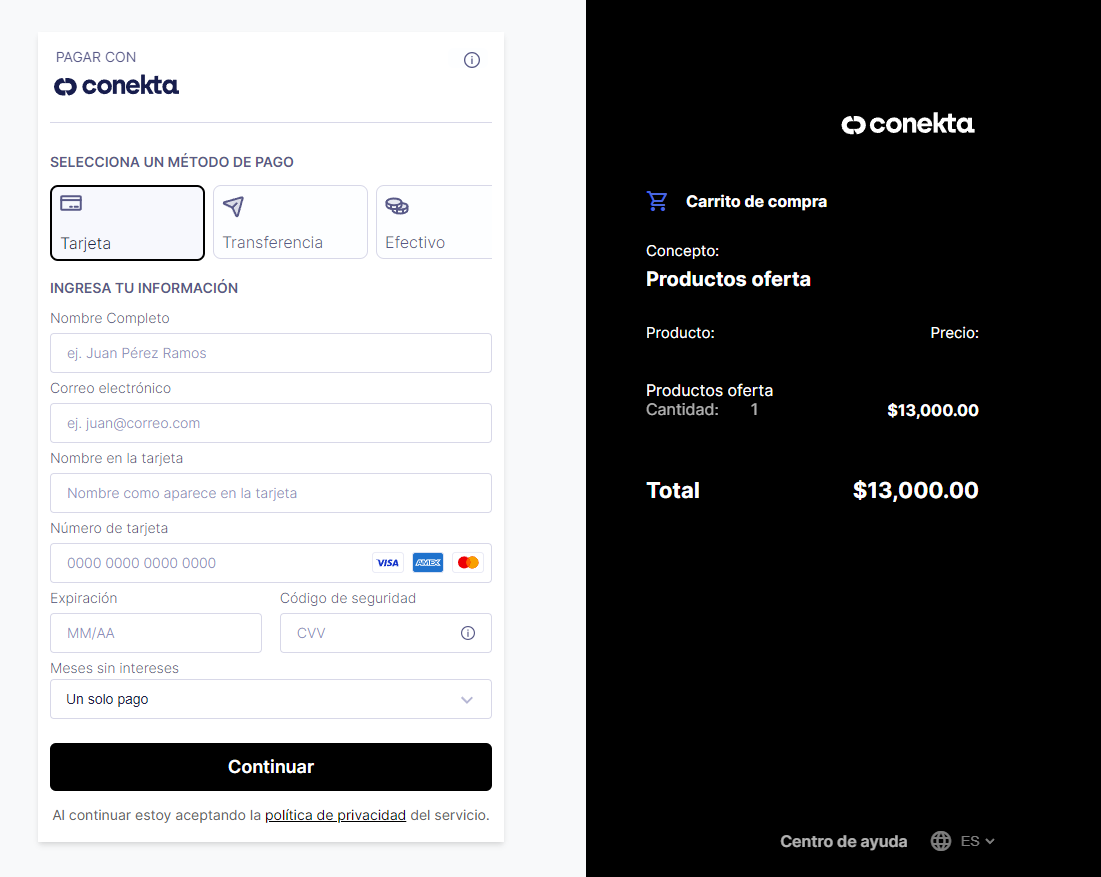Visit the Centro de ayuda link
The height and width of the screenshot is (877, 1101).
click(x=843, y=841)
